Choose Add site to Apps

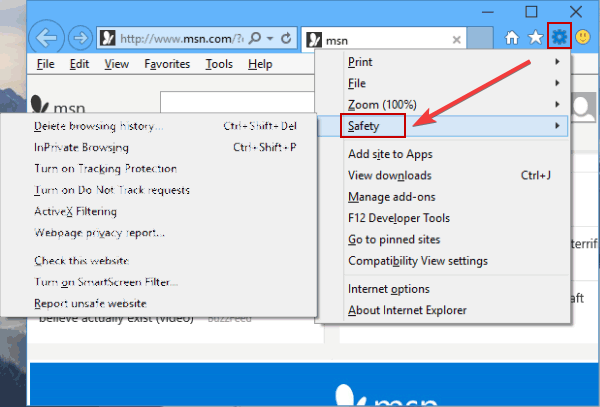443,154
